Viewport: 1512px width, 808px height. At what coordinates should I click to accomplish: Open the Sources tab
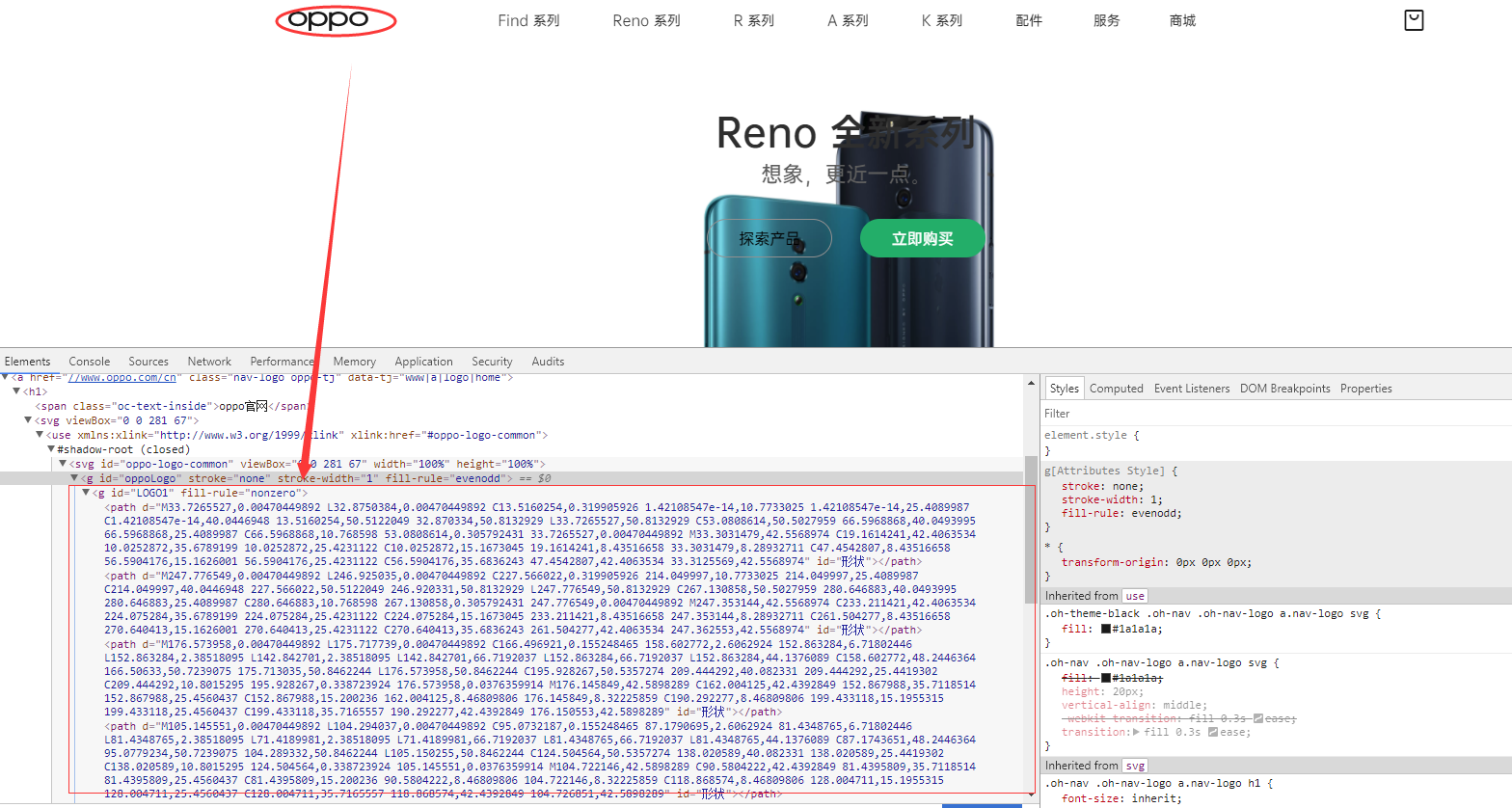[148, 362]
